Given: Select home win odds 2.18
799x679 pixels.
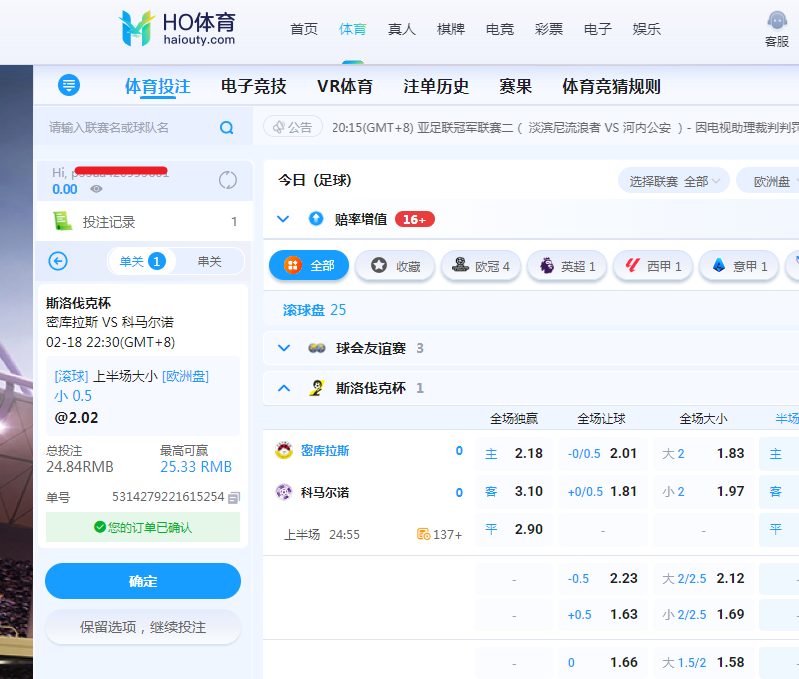Looking at the screenshot, I should pyautogui.click(x=515, y=453).
